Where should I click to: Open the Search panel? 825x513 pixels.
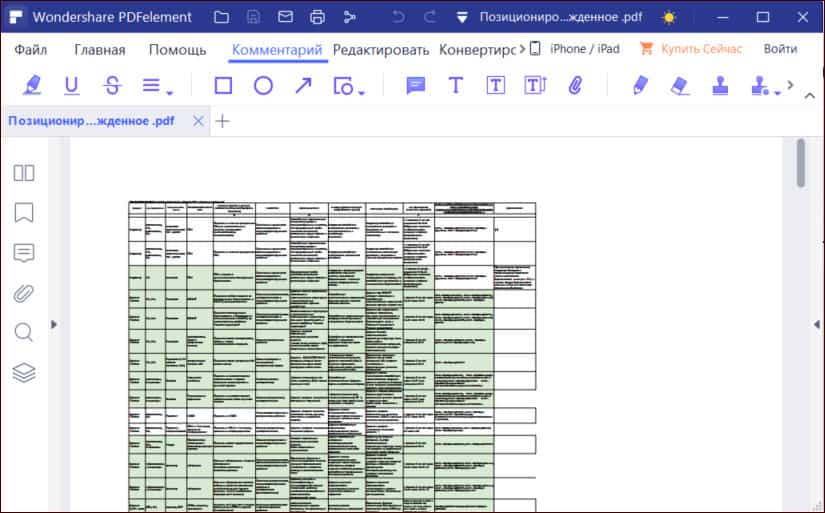[24, 333]
